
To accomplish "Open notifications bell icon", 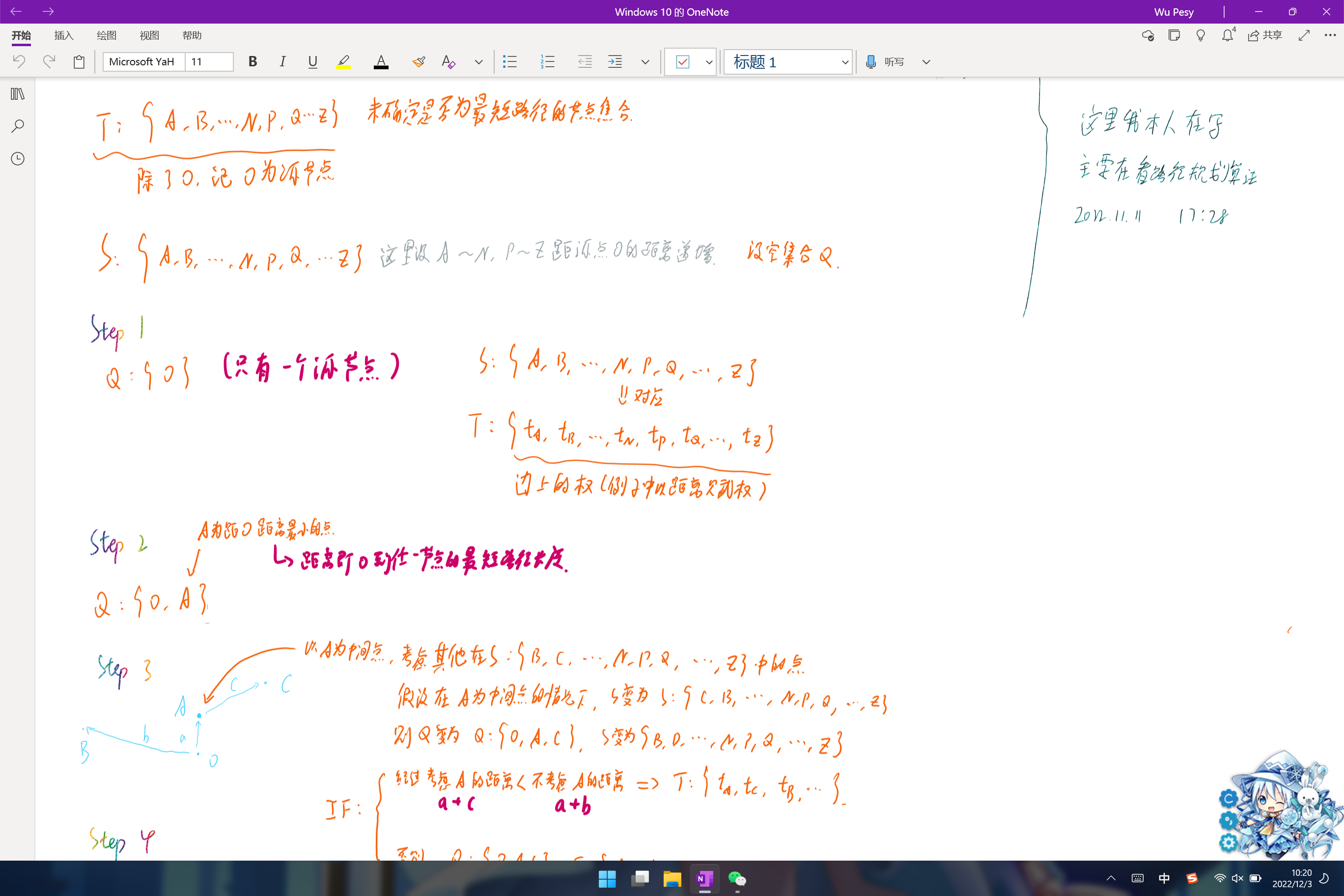I will coord(1228,35).
